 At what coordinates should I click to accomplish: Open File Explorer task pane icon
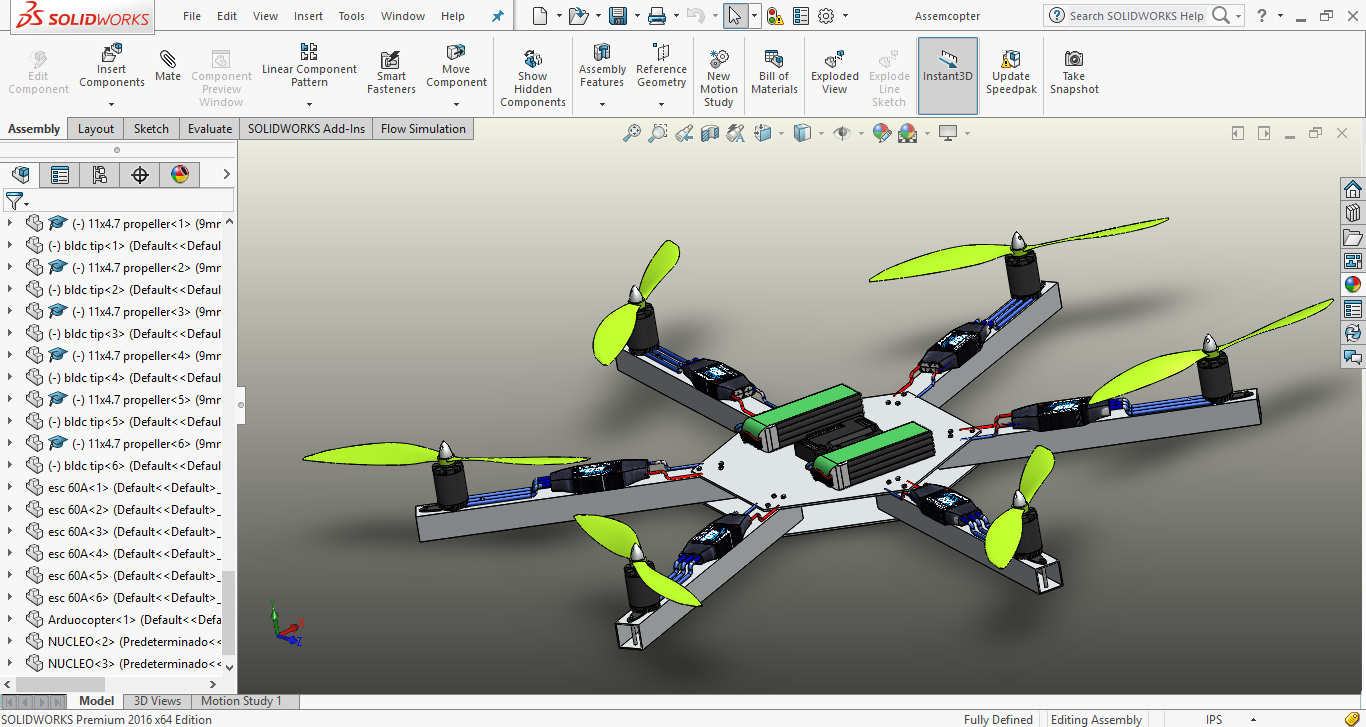1353,237
